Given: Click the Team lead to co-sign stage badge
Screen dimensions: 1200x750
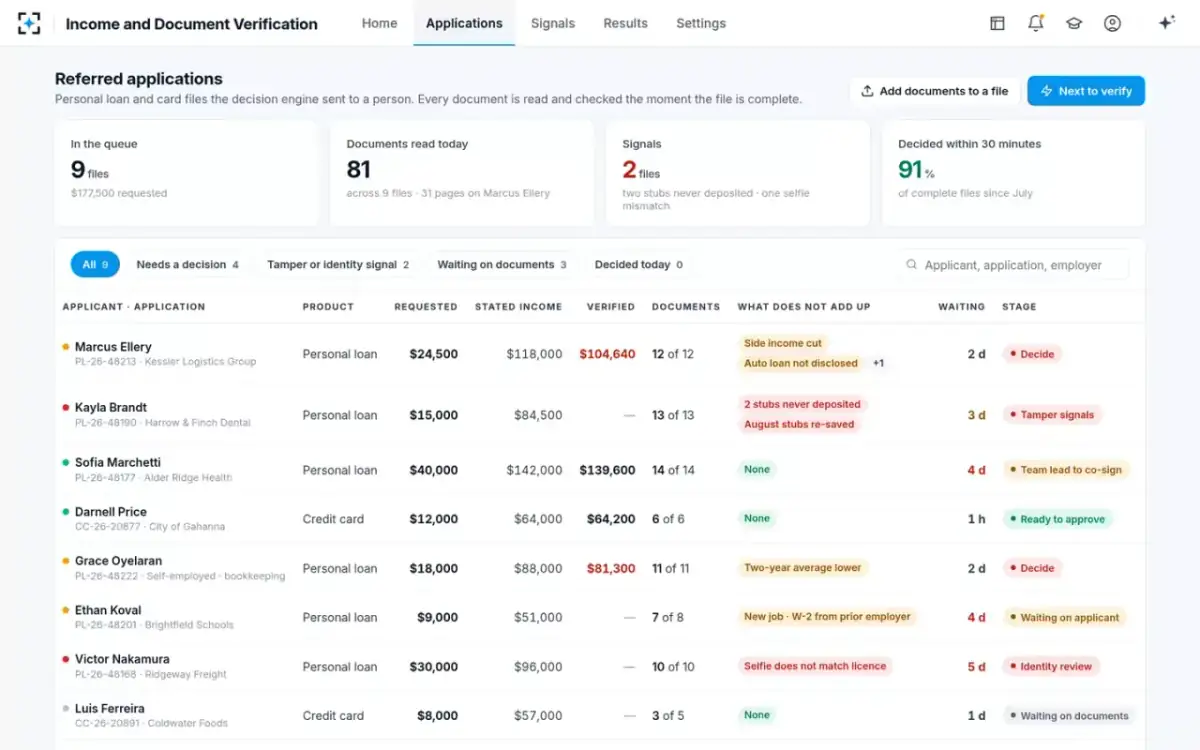Looking at the screenshot, I should click(1066, 470).
